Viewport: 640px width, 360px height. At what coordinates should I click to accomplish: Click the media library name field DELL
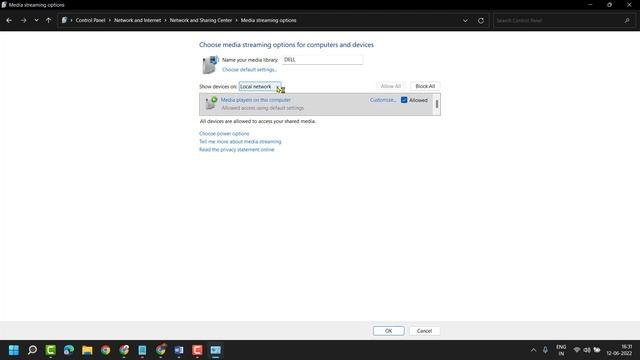click(x=322, y=60)
